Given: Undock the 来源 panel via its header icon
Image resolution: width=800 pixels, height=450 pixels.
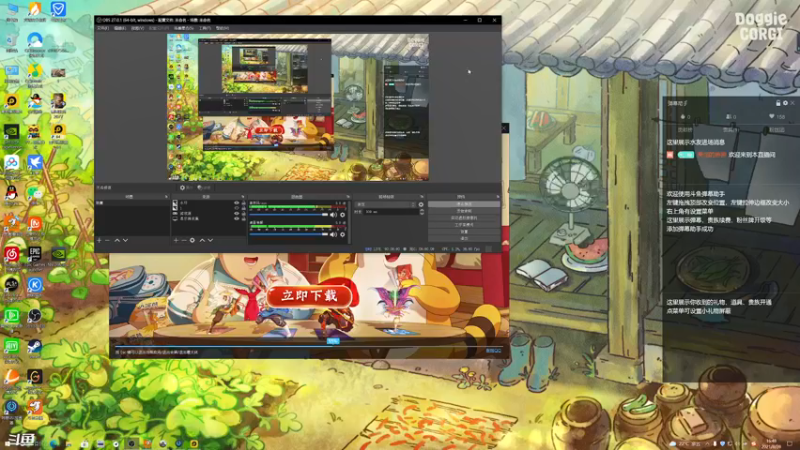Looking at the screenshot, I should 243,197.
